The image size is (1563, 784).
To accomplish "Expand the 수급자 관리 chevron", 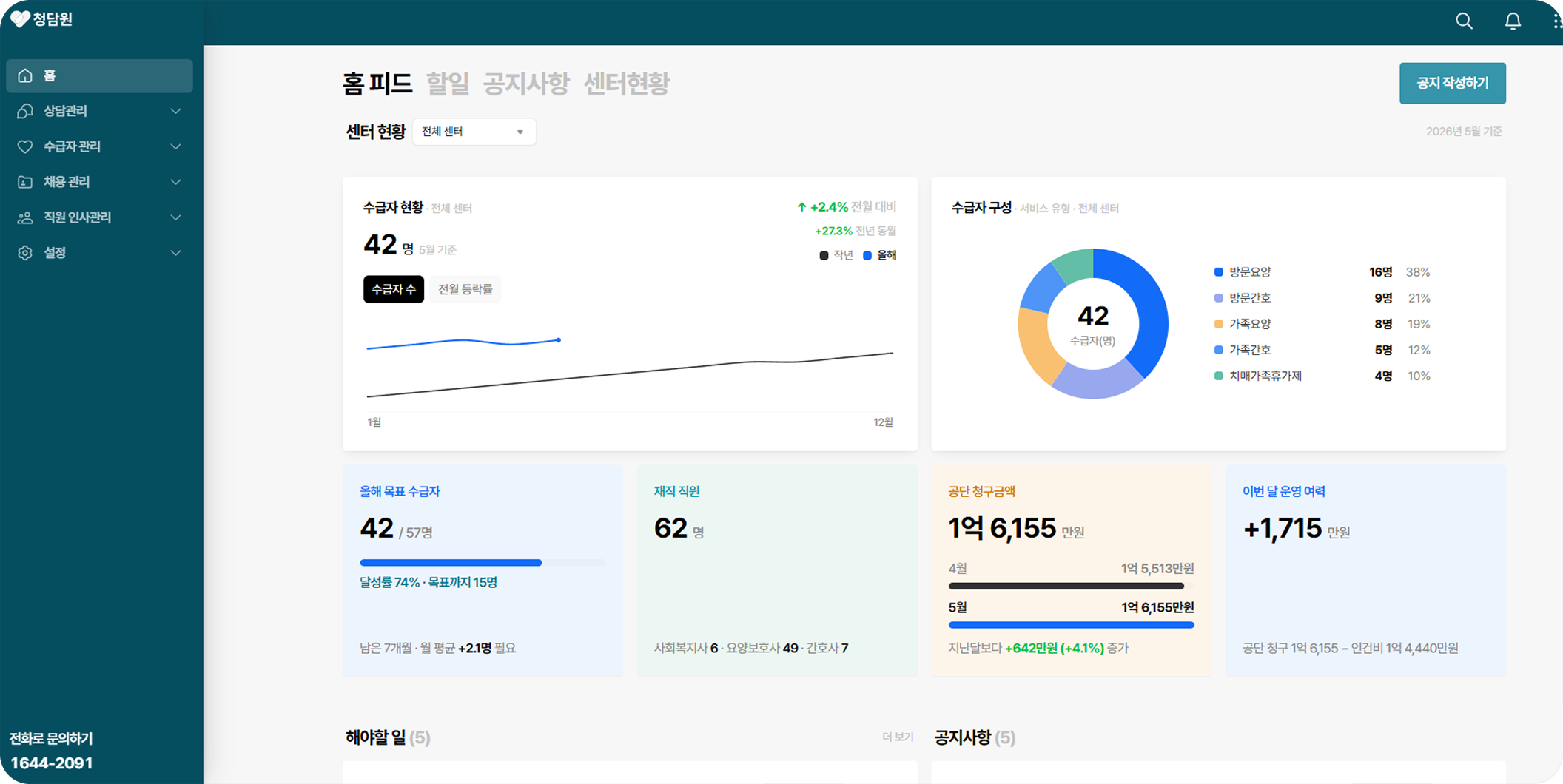I will 175,146.
